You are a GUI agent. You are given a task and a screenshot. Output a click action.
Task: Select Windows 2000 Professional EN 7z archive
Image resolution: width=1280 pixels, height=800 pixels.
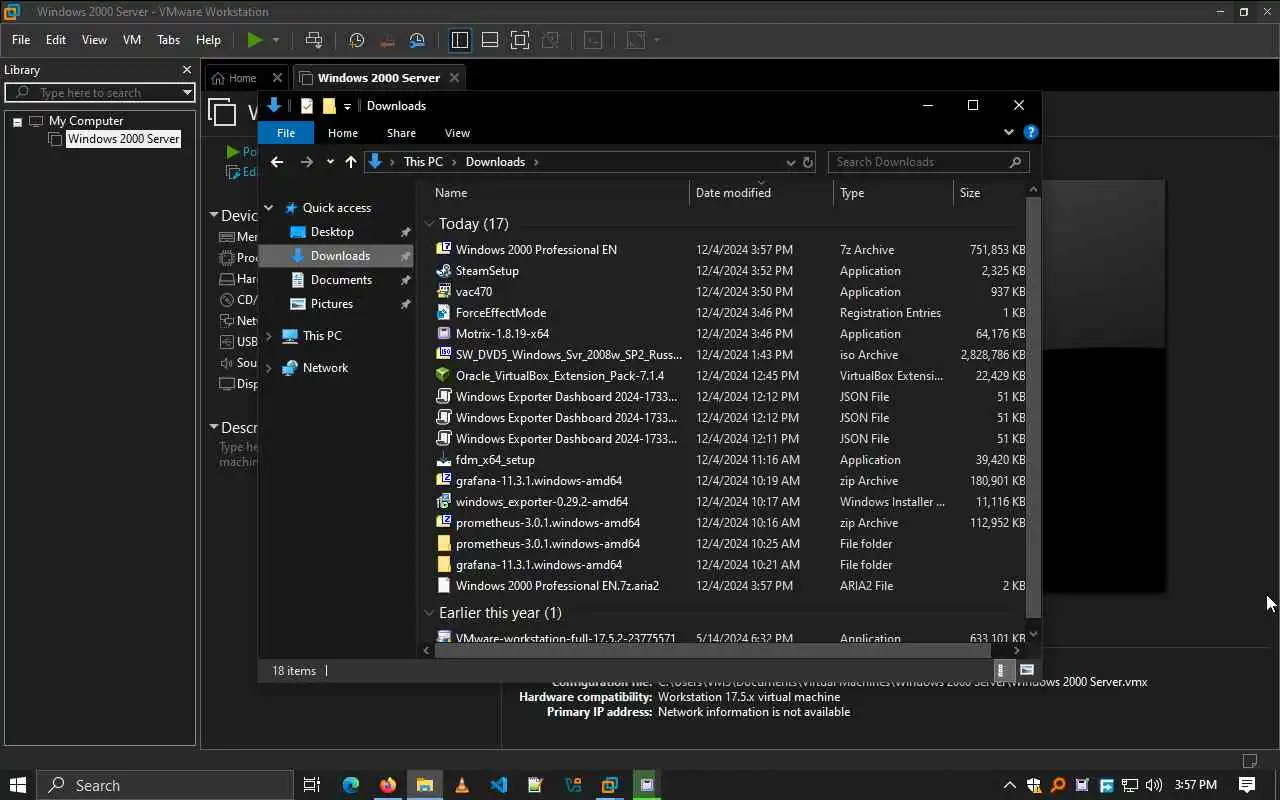(x=730, y=250)
